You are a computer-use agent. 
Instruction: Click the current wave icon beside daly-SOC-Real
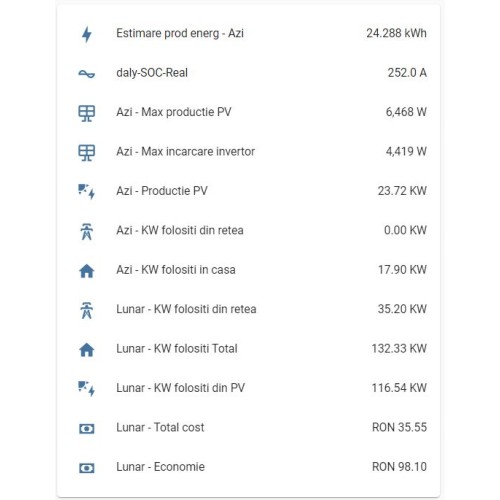(87, 74)
